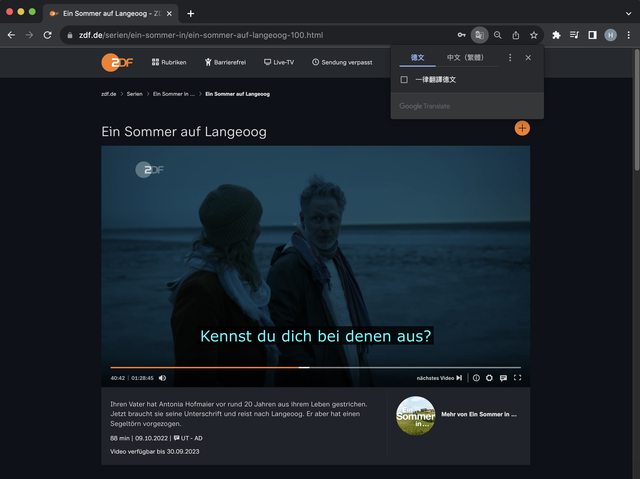The width and height of the screenshot is (640, 479).
Task: Open the translate popup options menu
Action: pyautogui.click(x=510, y=58)
